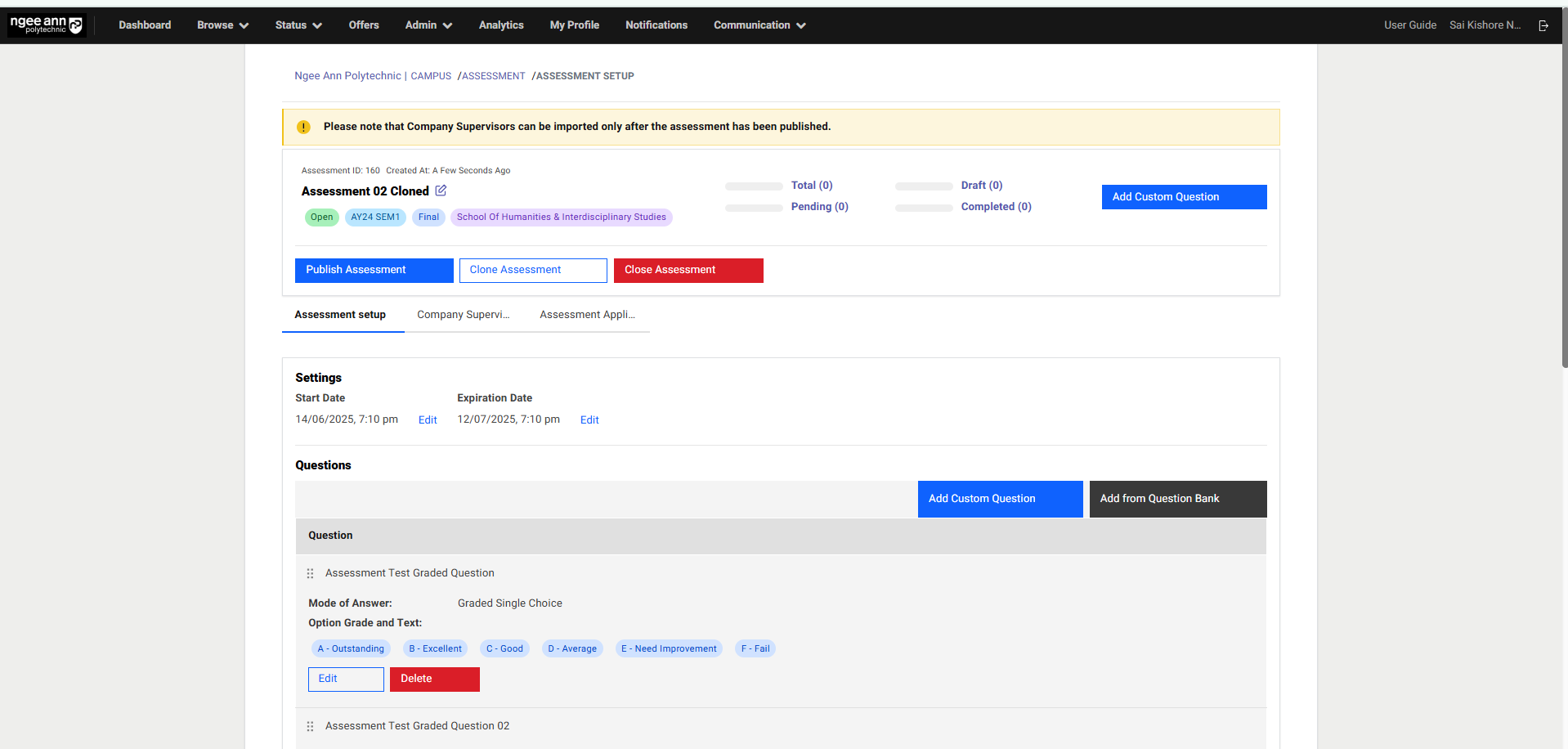Go to Analytics in the navbar
The image size is (1568, 749).
[501, 25]
